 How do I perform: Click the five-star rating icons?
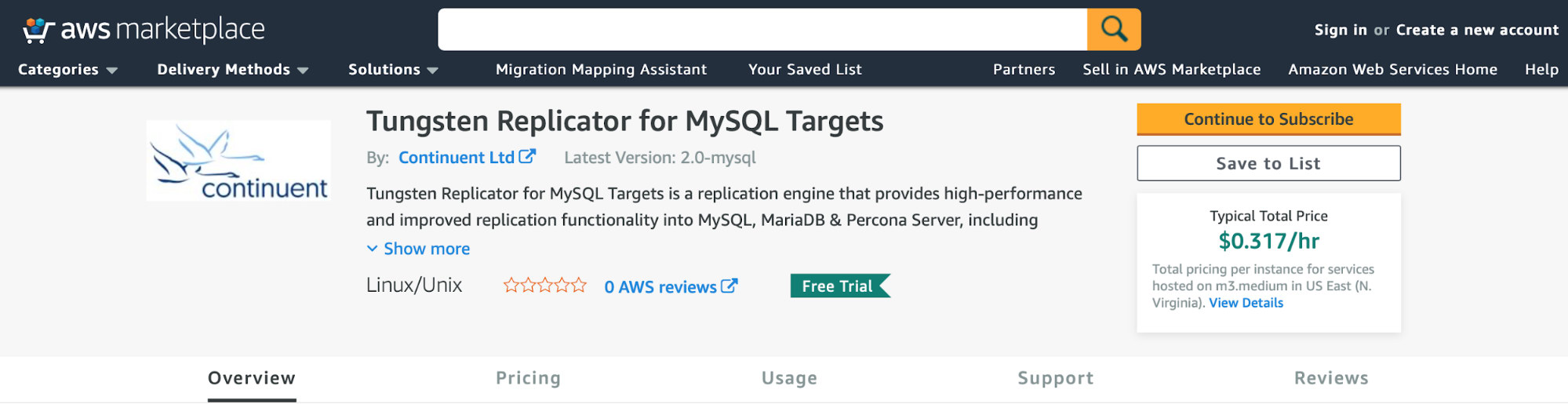545,286
